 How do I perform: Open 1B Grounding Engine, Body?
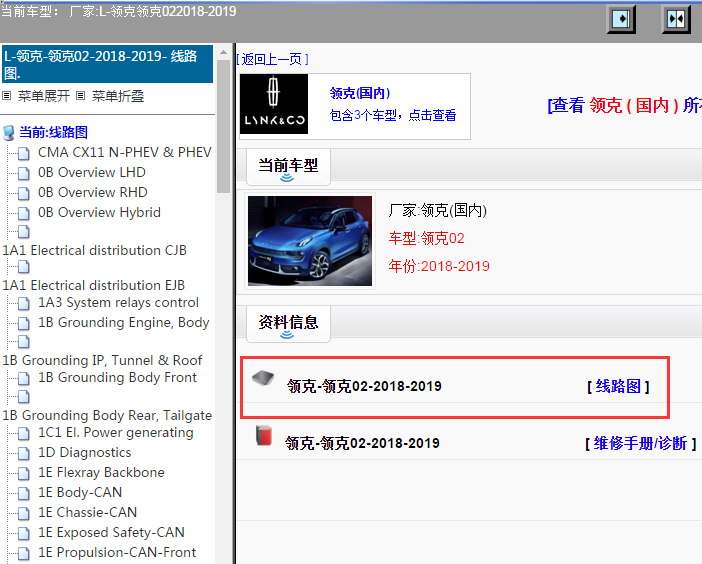point(124,322)
